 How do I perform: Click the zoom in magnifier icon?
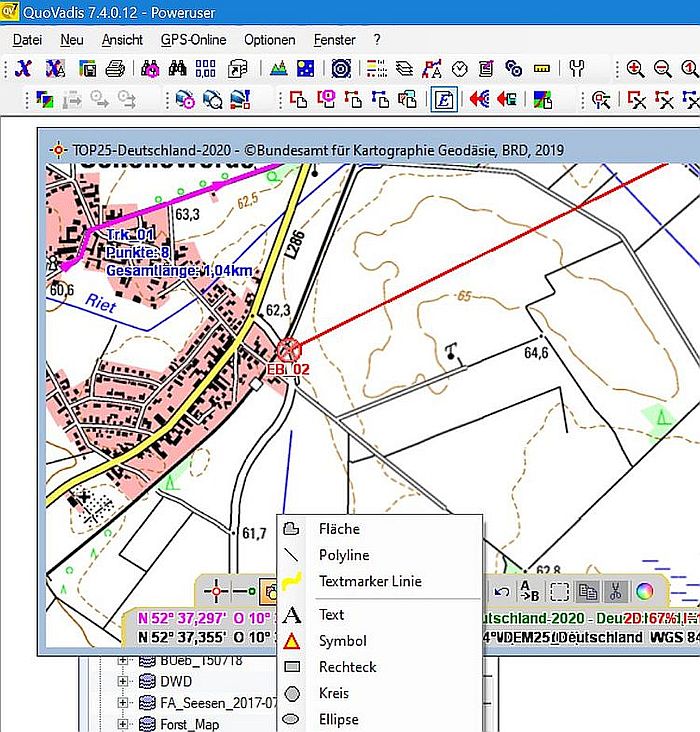point(636,69)
